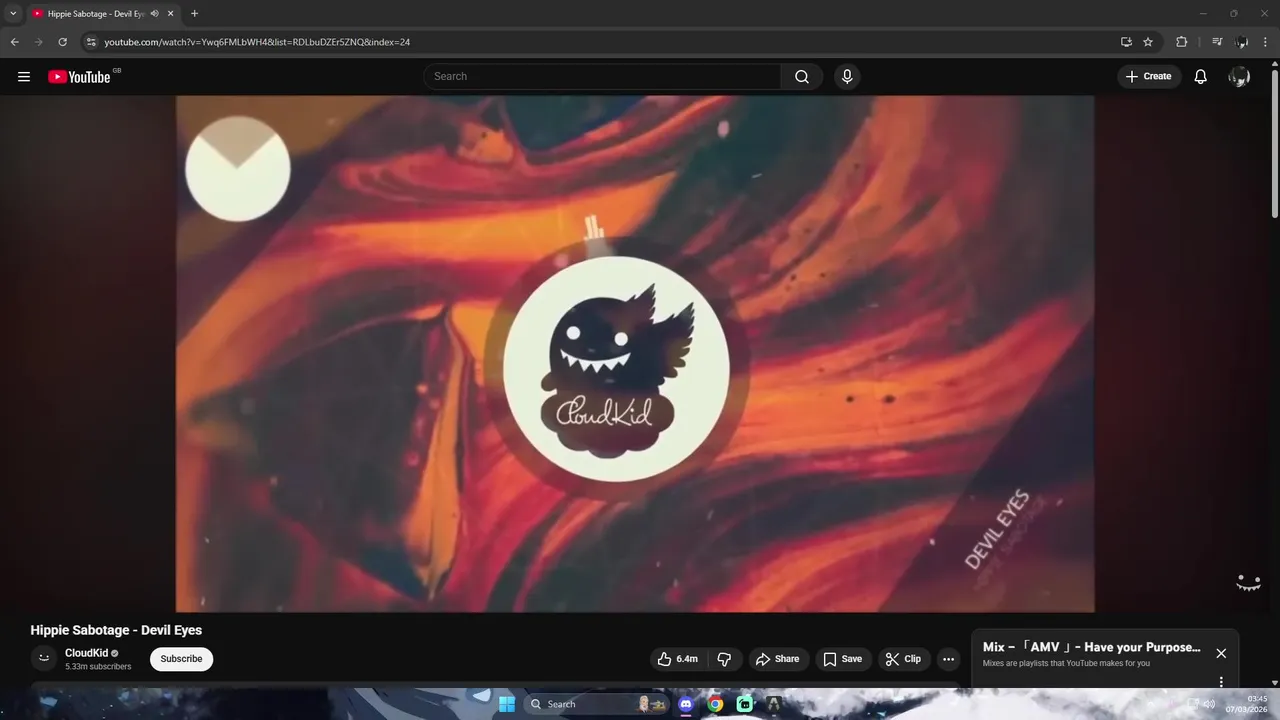Open Chrome three-dot menu
The image size is (1280, 720).
1266,42
